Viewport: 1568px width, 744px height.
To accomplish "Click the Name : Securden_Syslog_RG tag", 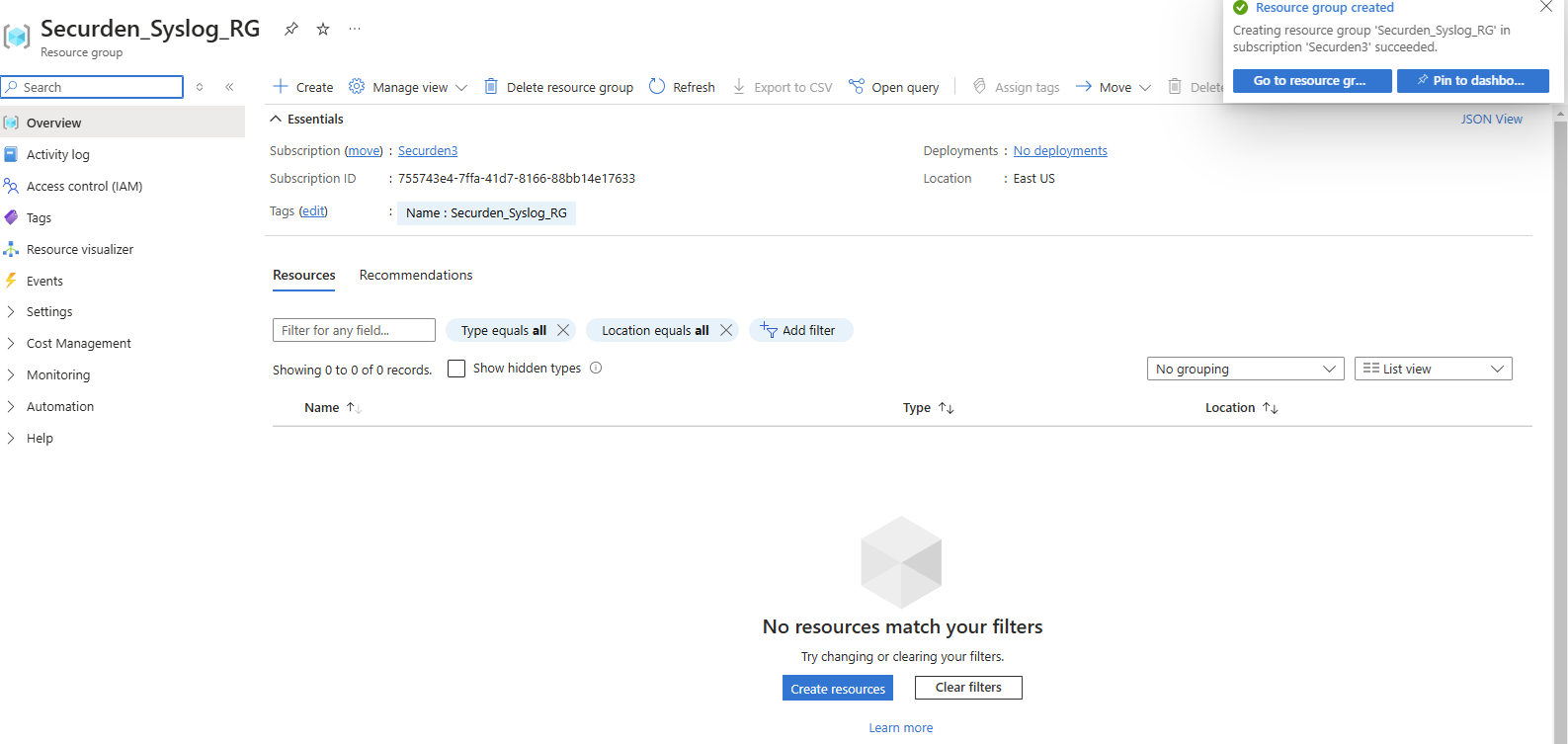I will [x=486, y=212].
